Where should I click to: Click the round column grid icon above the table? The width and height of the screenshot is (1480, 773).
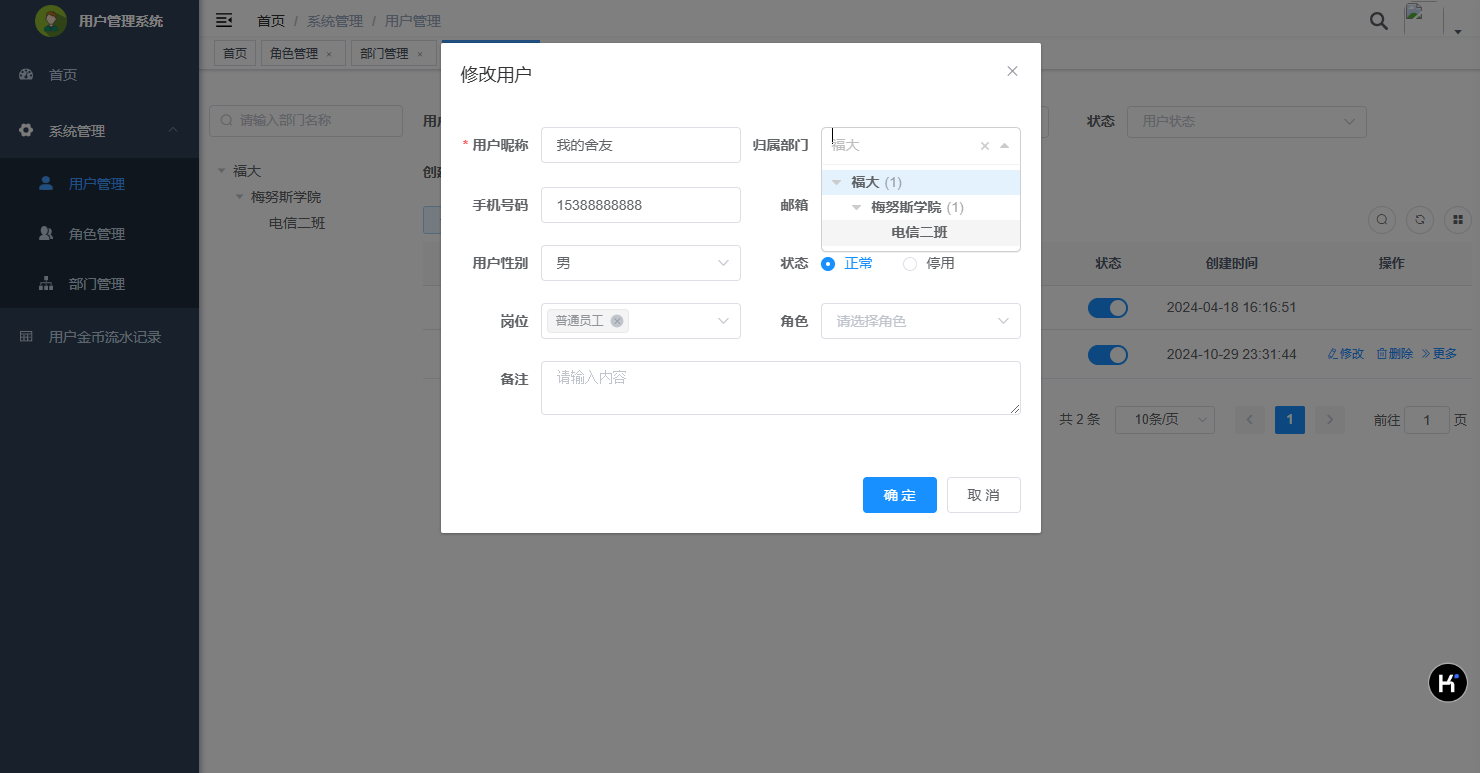[1458, 220]
